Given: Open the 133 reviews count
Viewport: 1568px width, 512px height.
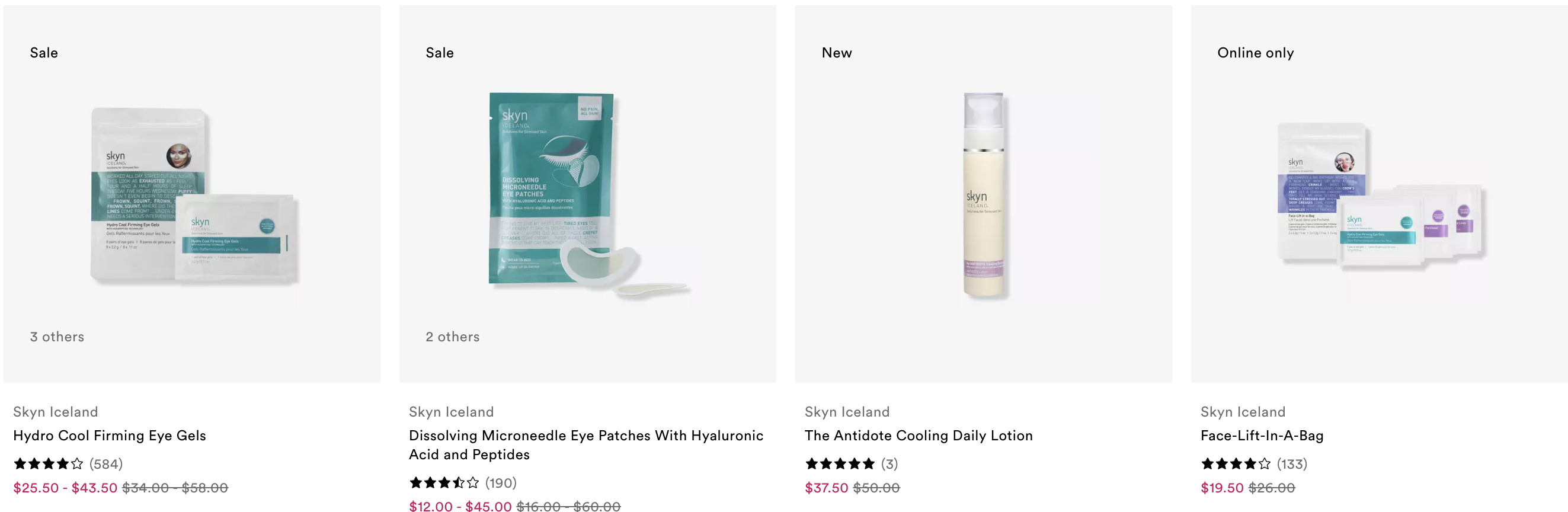Looking at the screenshot, I should coord(1292,464).
